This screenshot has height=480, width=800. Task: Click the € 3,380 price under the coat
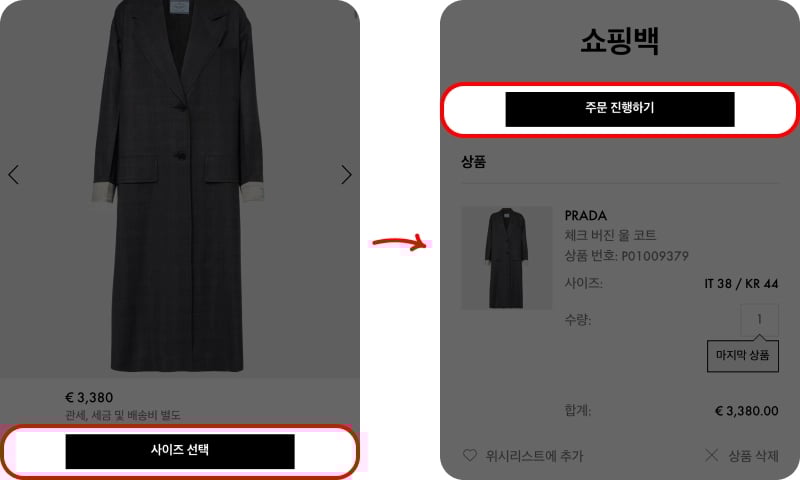coord(89,397)
